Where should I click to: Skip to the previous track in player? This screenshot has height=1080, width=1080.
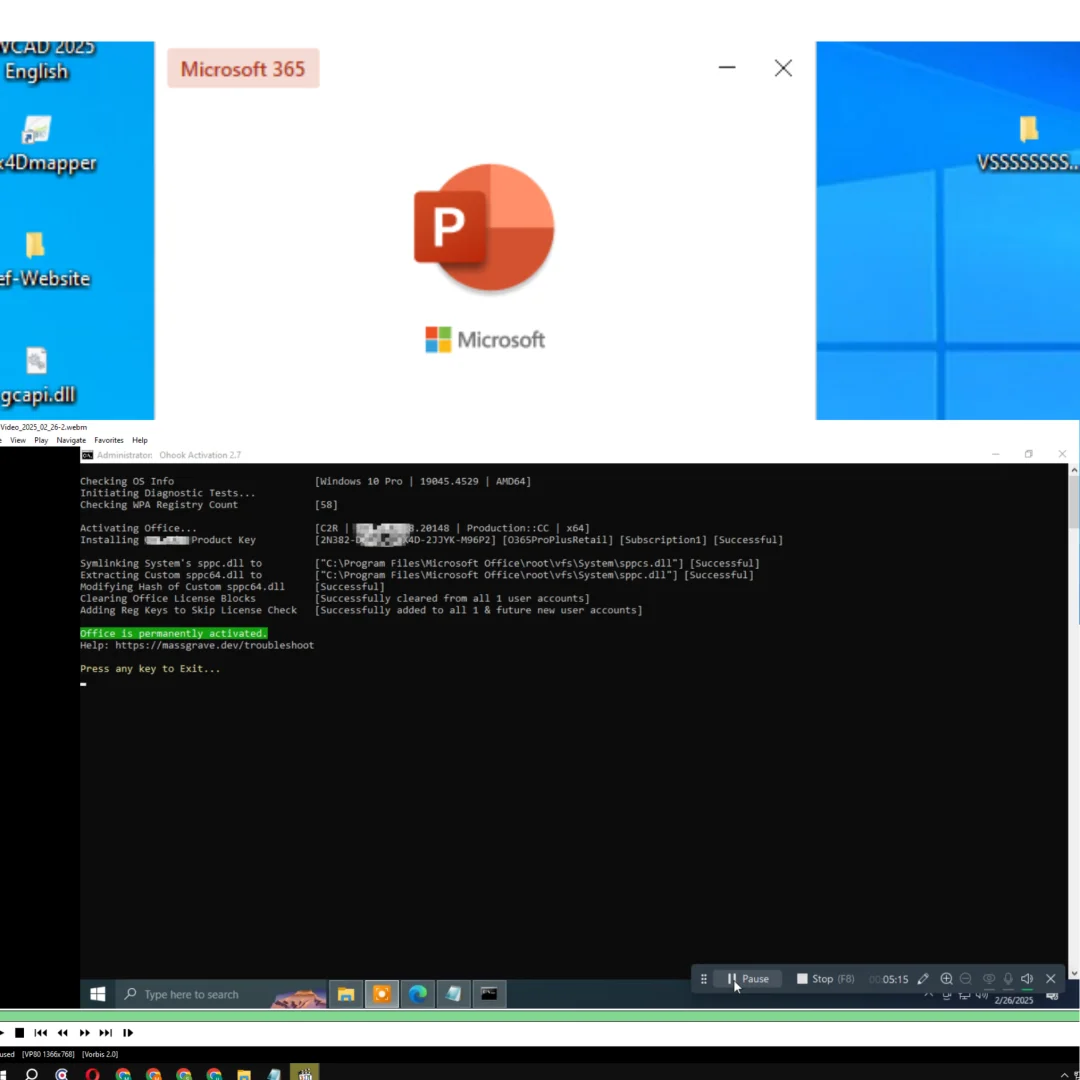click(41, 1033)
